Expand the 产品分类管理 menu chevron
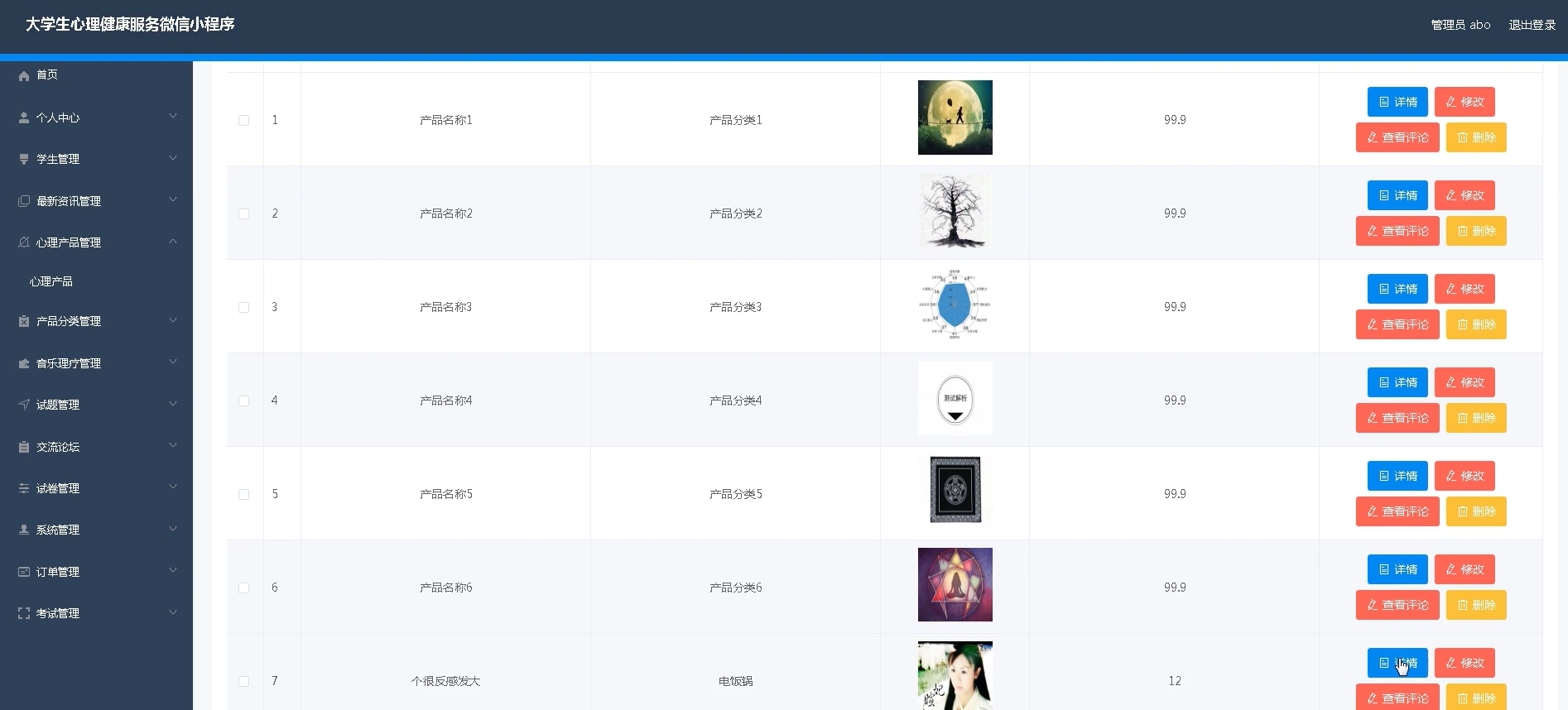This screenshot has width=1568, height=710. click(173, 320)
